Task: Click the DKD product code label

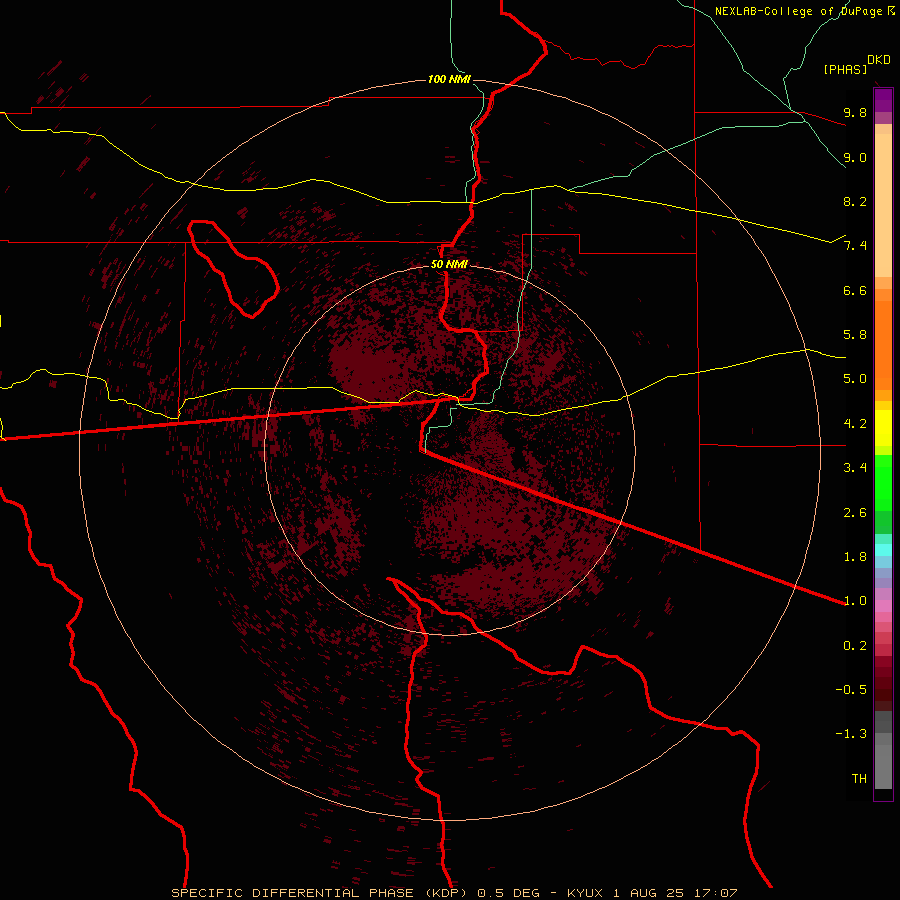Action: (x=879, y=60)
